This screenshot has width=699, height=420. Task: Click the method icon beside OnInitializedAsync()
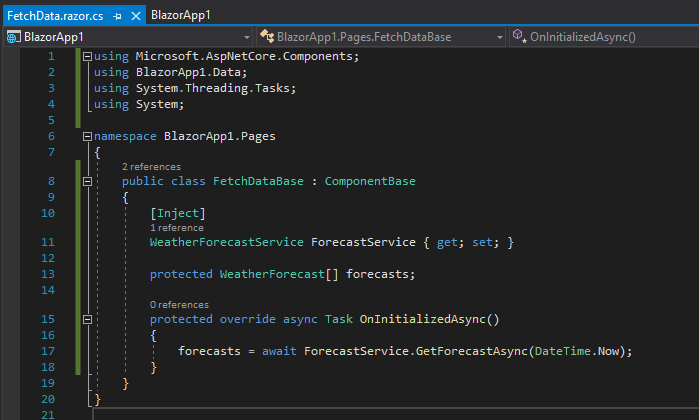(x=519, y=37)
